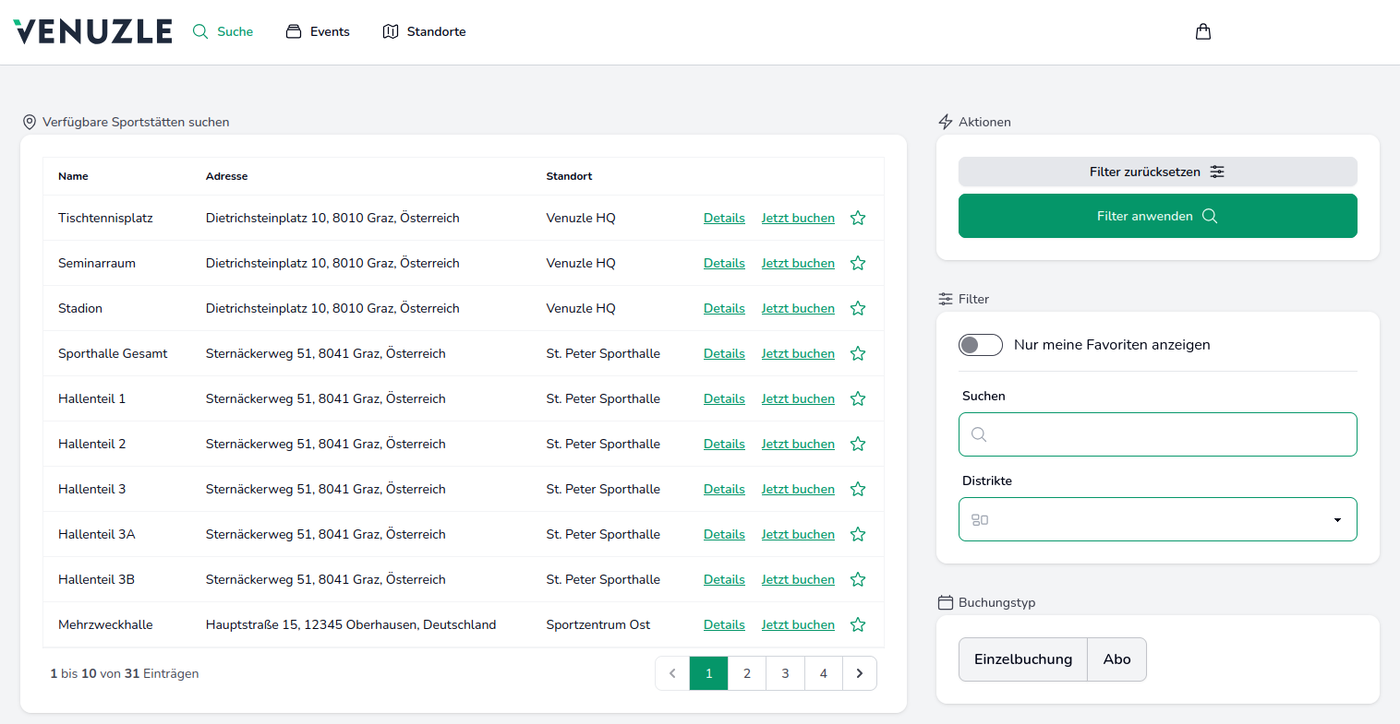Enable the Nur meine Favoriten anzeigen switch

click(x=980, y=345)
